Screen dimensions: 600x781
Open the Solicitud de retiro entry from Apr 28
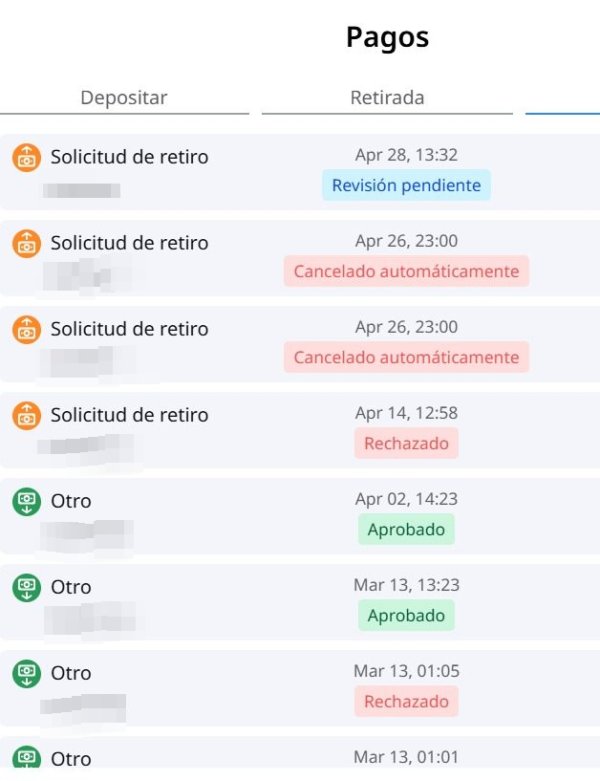point(130,157)
